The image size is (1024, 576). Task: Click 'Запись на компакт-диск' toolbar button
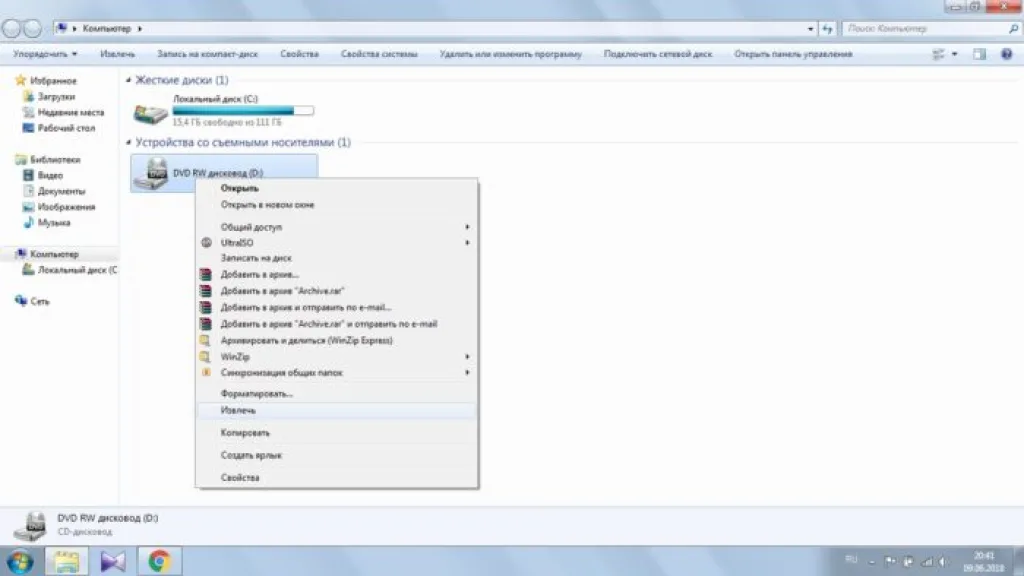point(208,54)
